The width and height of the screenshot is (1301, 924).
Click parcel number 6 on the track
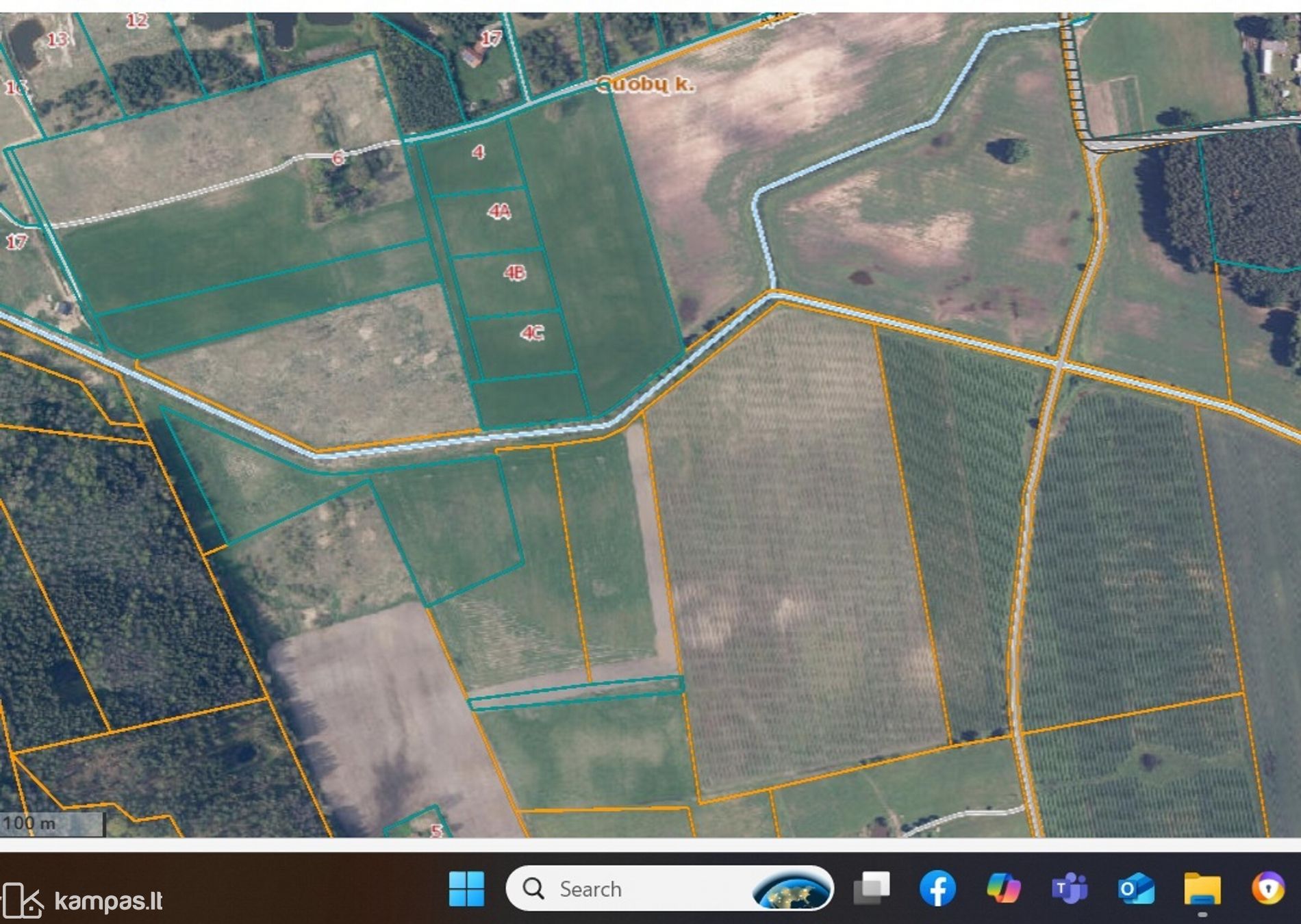pos(338,158)
